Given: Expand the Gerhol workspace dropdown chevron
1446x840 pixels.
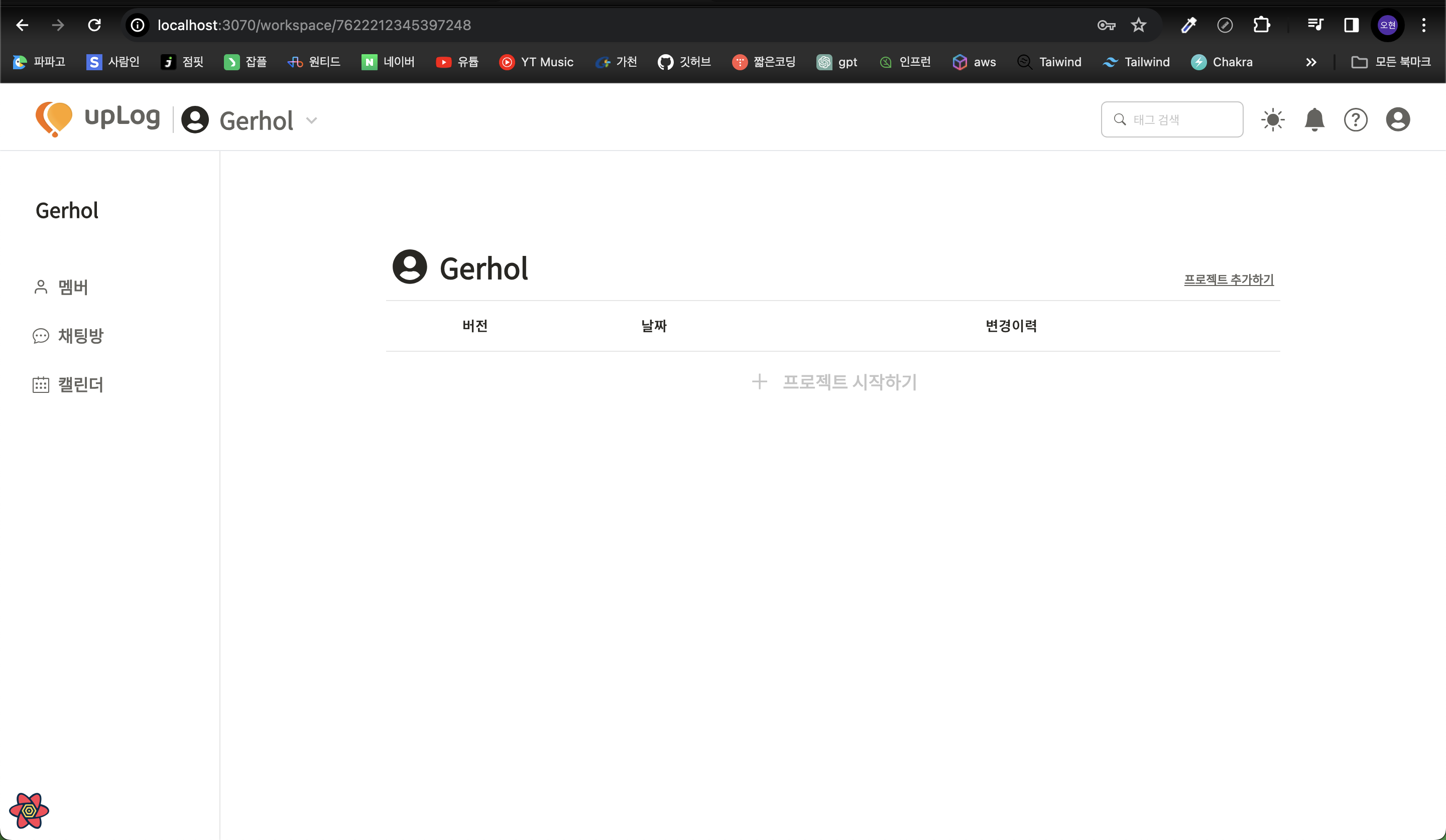Looking at the screenshot, I should pos(312,120).
